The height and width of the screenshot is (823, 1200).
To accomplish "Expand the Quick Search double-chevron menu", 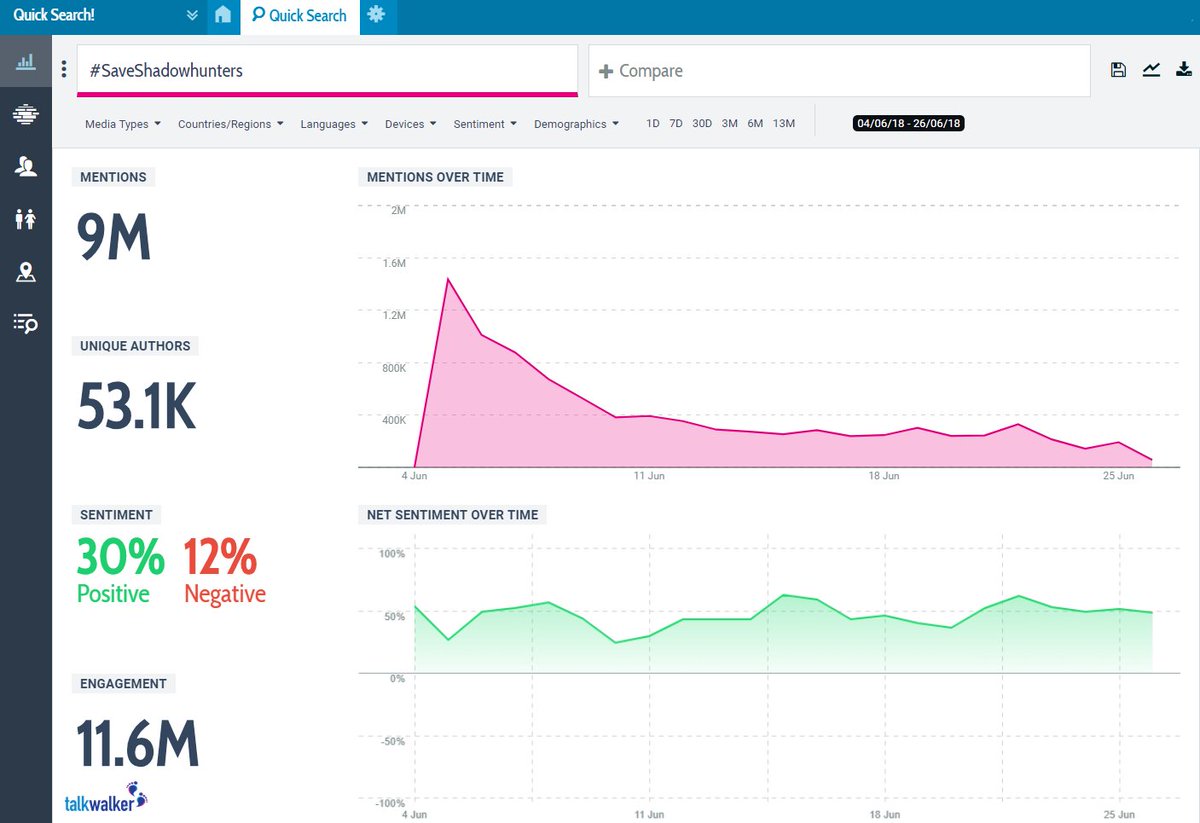I will tap(192, 16).
